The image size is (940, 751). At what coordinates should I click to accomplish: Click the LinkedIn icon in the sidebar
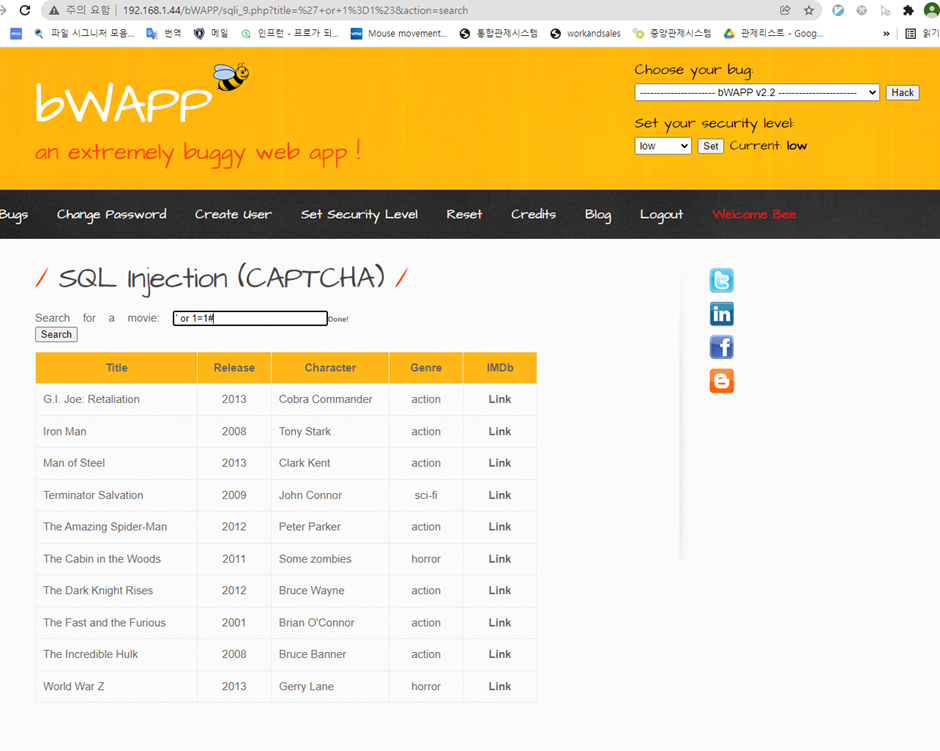pyautogui.click(x=722, y=314)
